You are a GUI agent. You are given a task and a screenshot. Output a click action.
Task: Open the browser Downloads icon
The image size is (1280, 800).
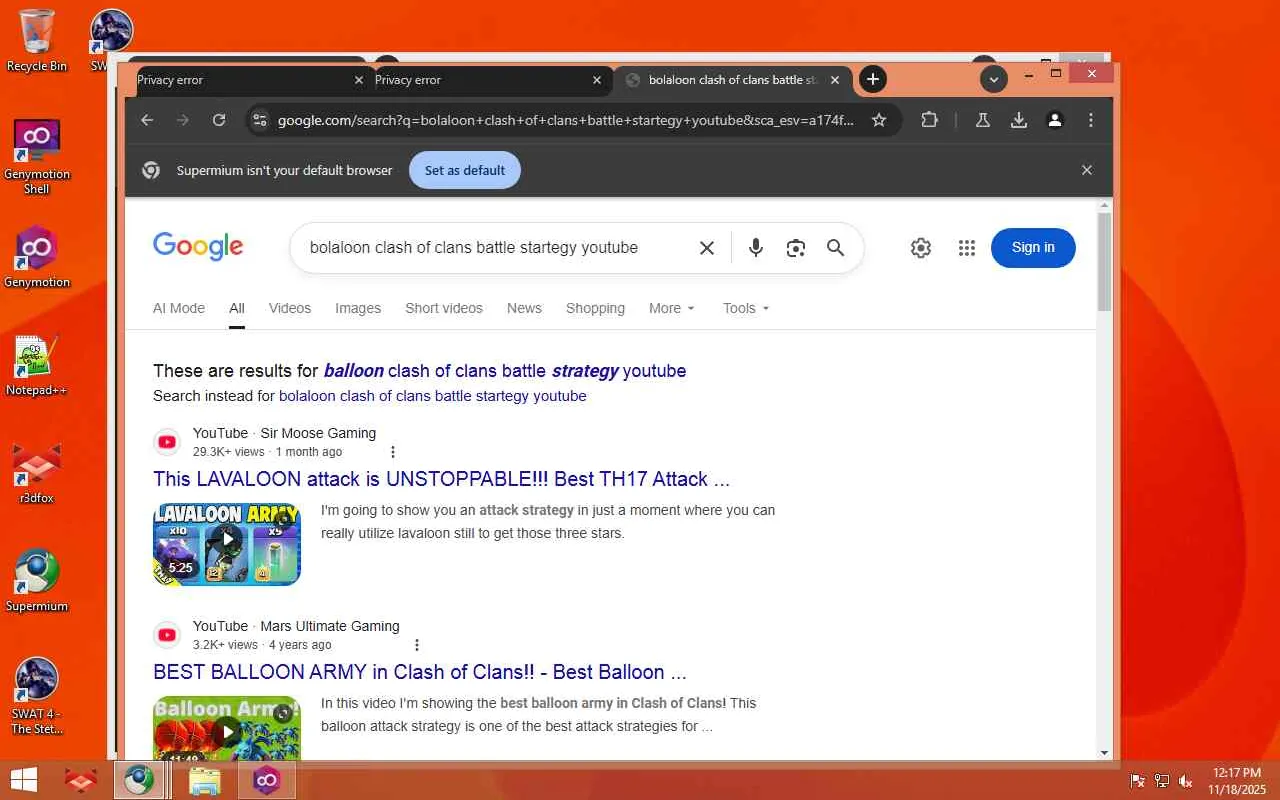coord(1019,120)
